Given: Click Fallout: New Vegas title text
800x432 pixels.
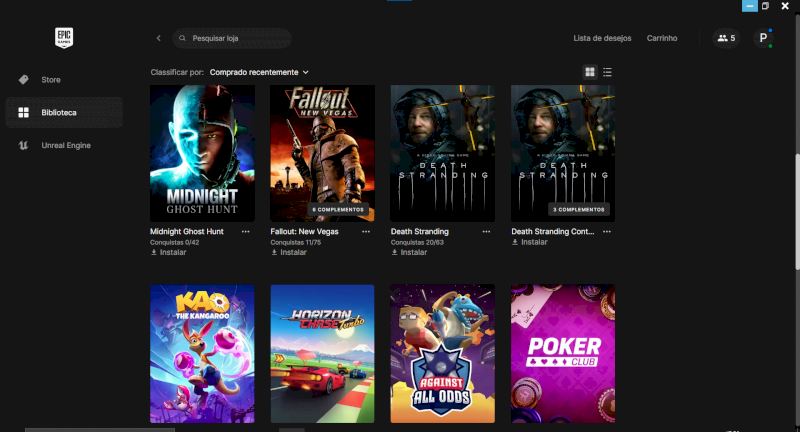Looking at the screenshot, I should point(305,232).
